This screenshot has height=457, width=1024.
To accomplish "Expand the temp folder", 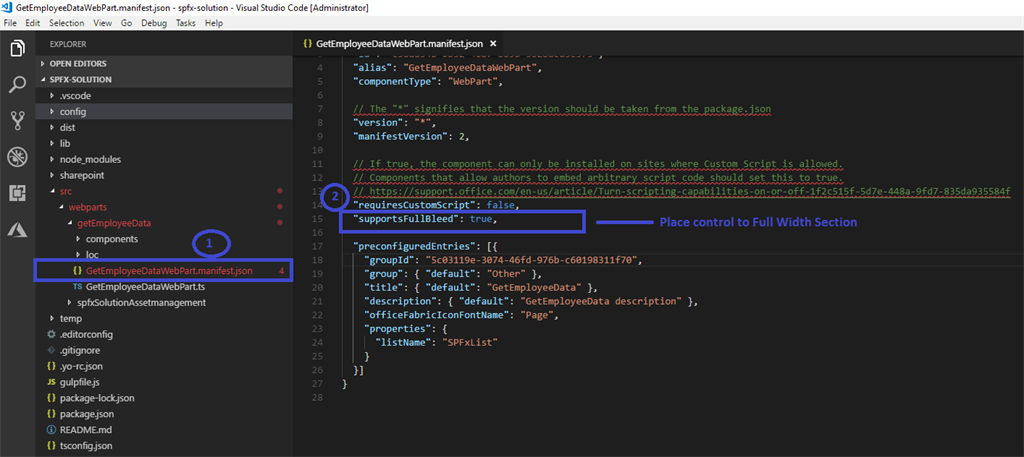I will pos(163,319).
